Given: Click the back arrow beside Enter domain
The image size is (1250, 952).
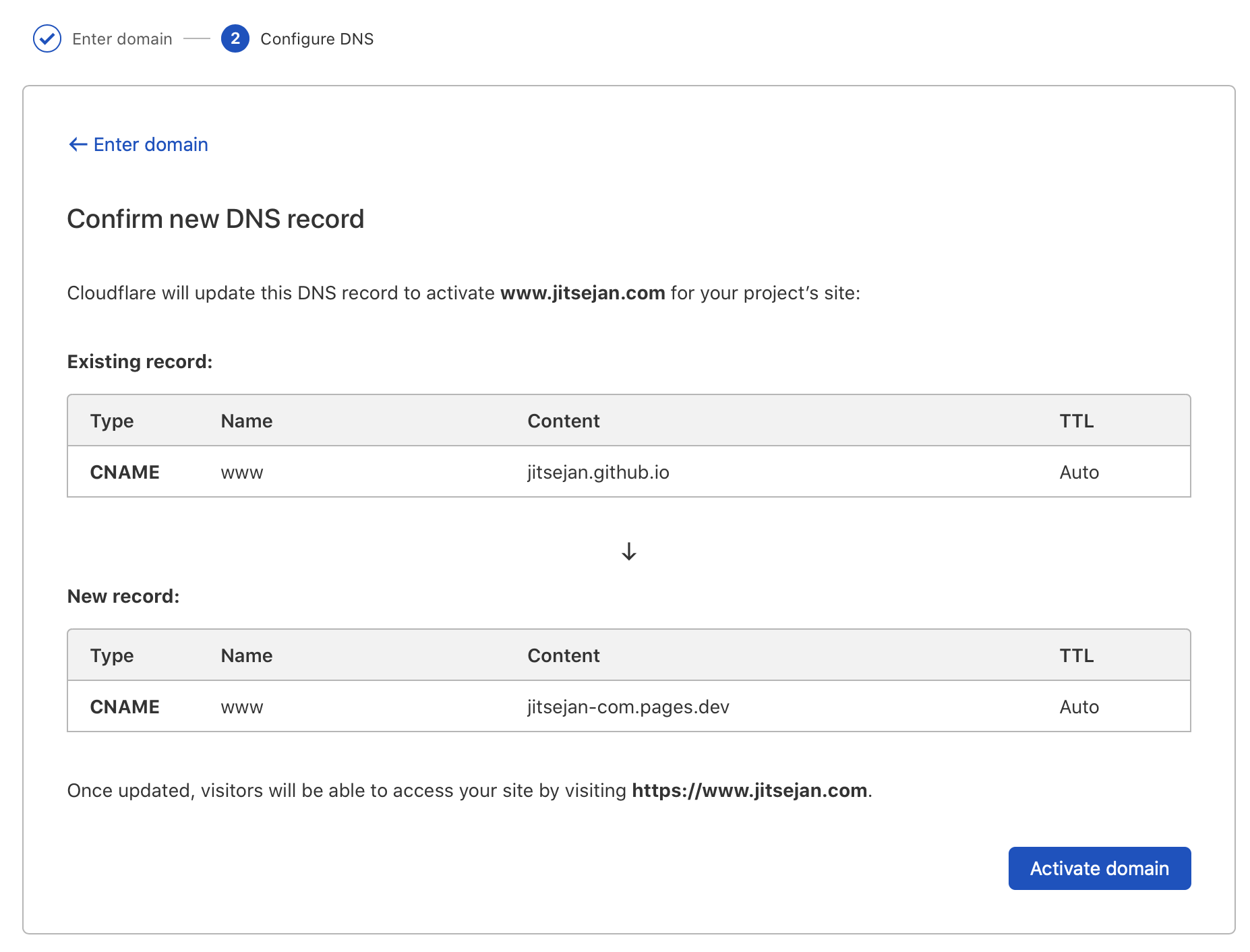Looking at the screenshot, I should (x=78, y=144).
